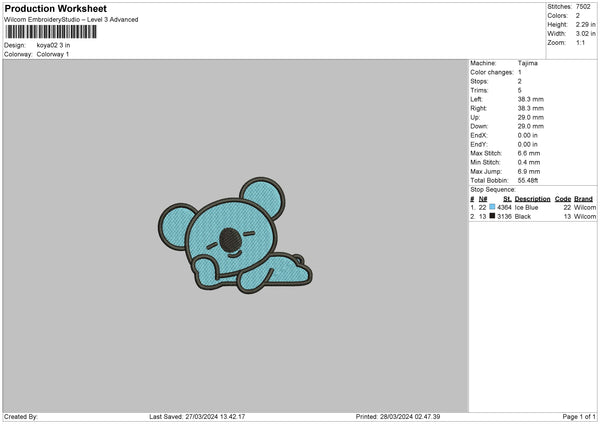Image resolution: width=600 pixels, height=424 pixels.
Task: Click the 'Created By:' footer label
Action: (x=21, y=417)
